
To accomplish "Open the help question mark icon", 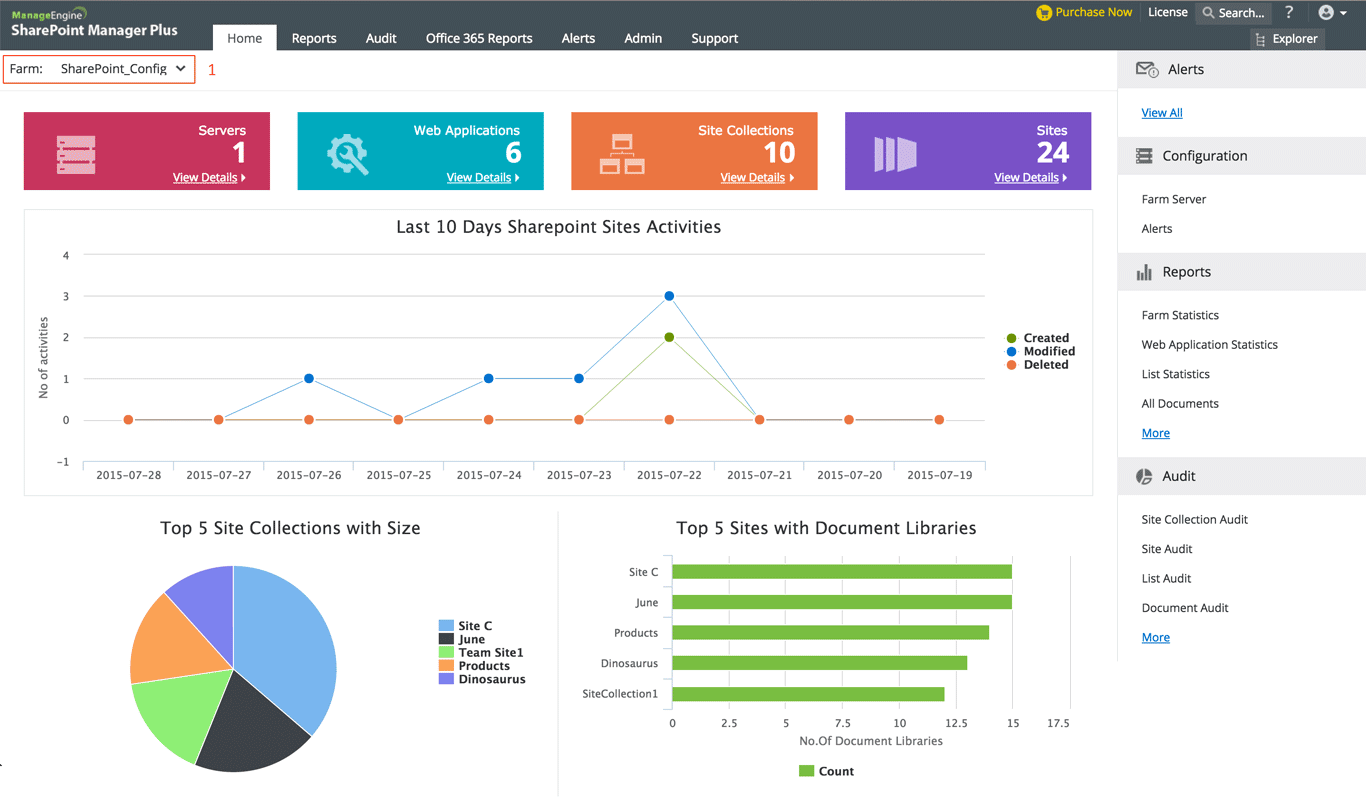I will [x=1288, y=13].
